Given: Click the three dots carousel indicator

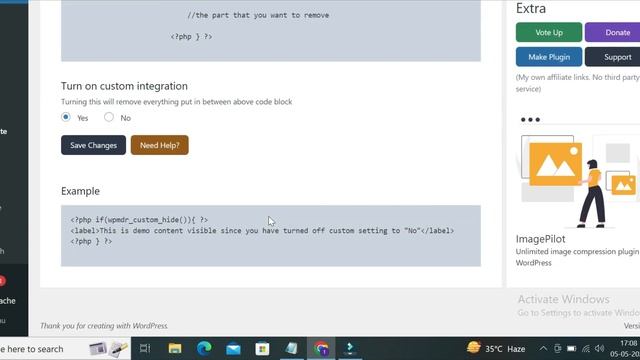Looking at the screenshot, I should (530, 120).
